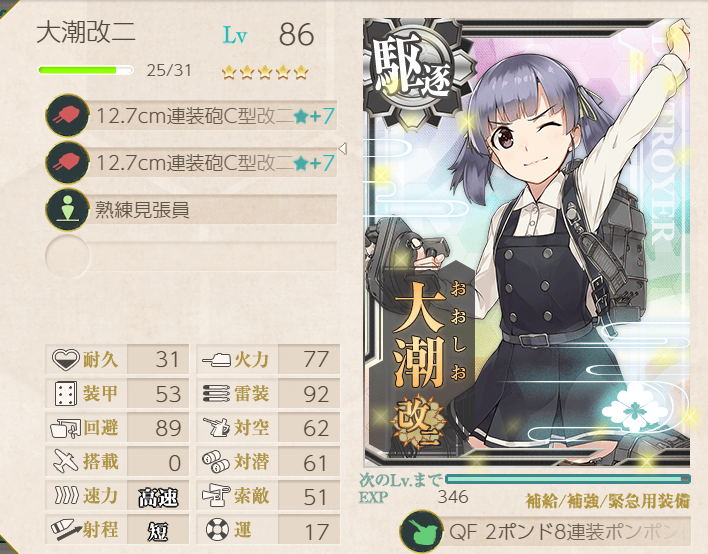
Task: Click the first red main gun equipment icon
Action: tap(67, 116)
